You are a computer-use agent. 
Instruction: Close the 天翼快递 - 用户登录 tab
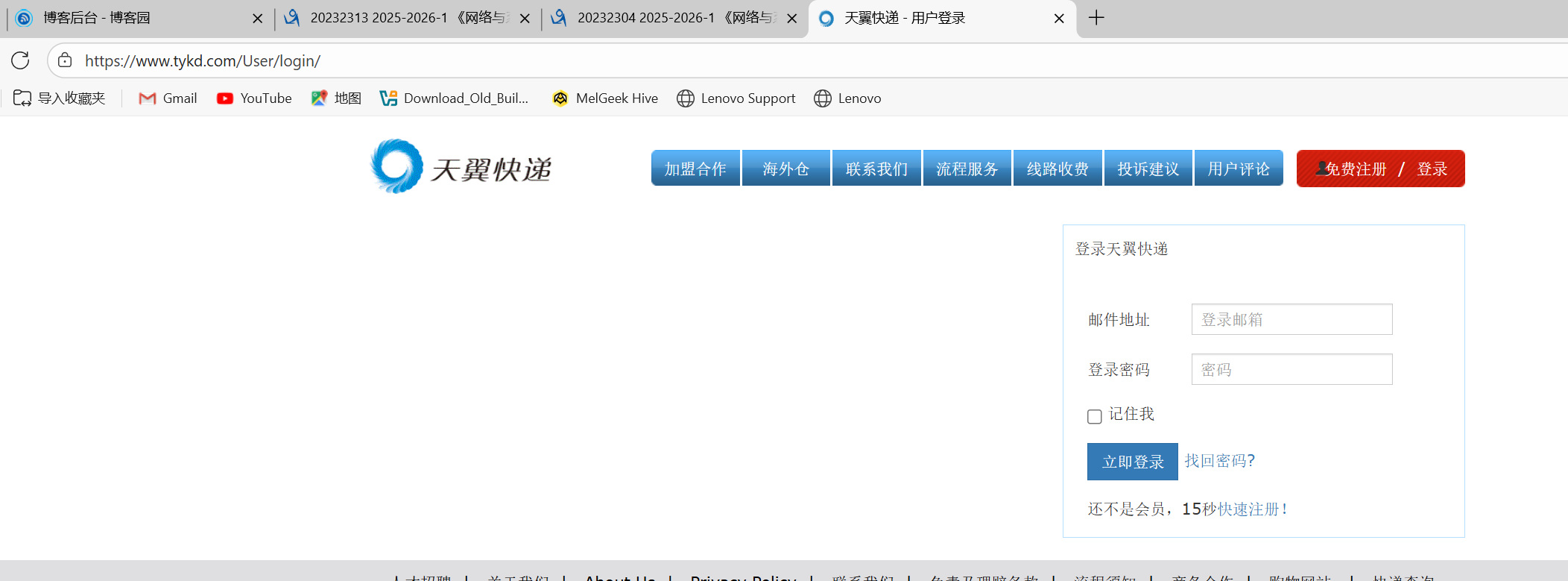click(x=1059, y=19)
